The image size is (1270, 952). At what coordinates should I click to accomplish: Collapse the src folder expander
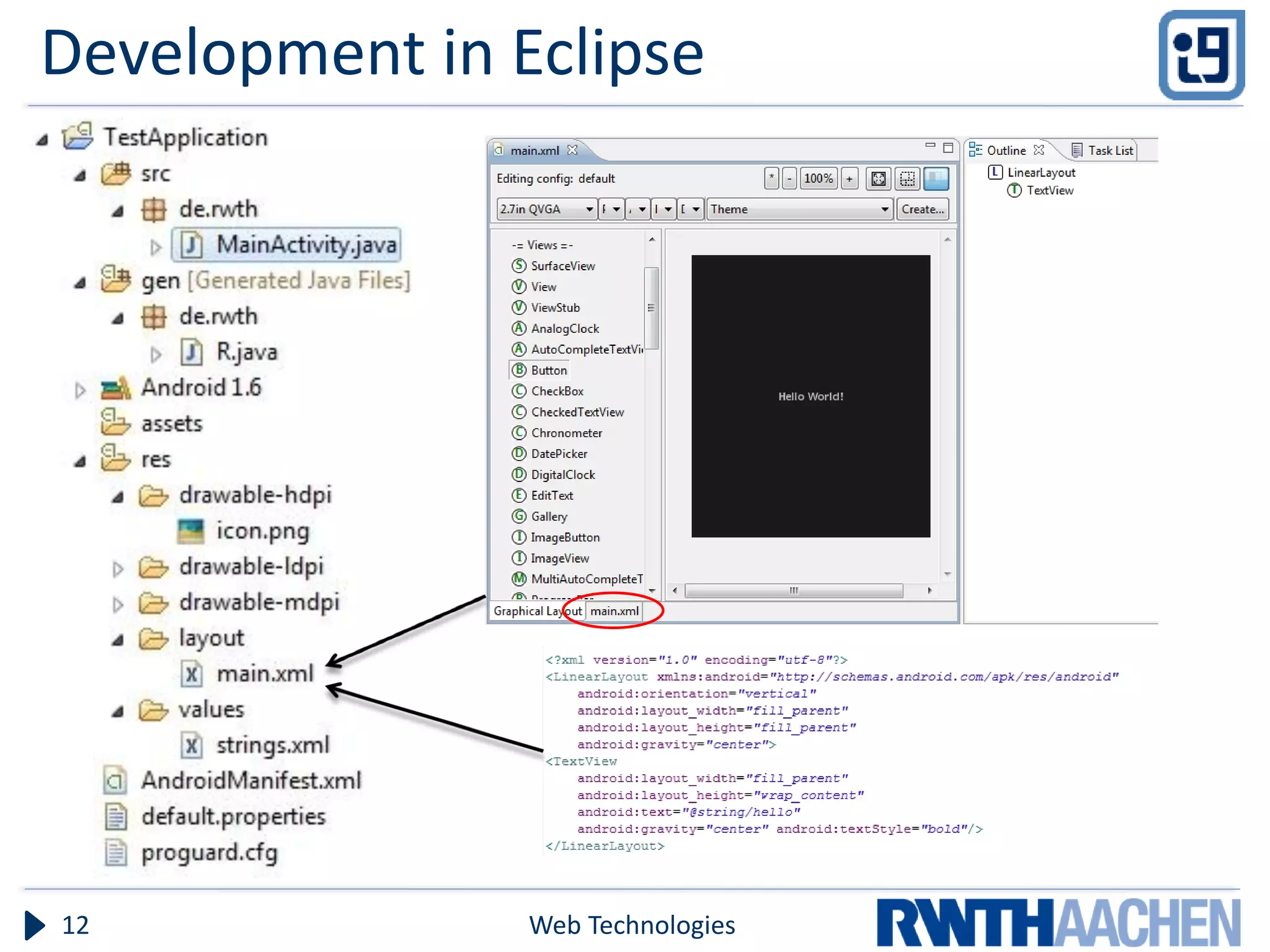(80, 176)
